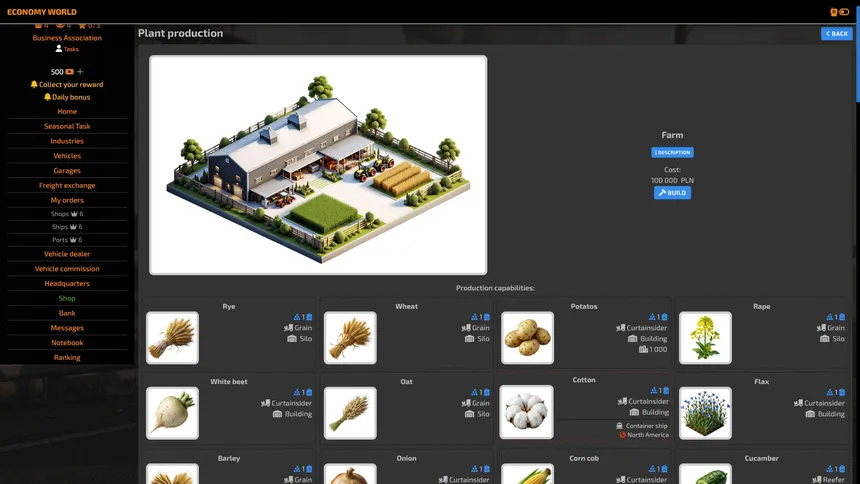Click the blue pyramid icon in Flax card
The width and height of the screenshot is (860, 484).
coord(829,392)
